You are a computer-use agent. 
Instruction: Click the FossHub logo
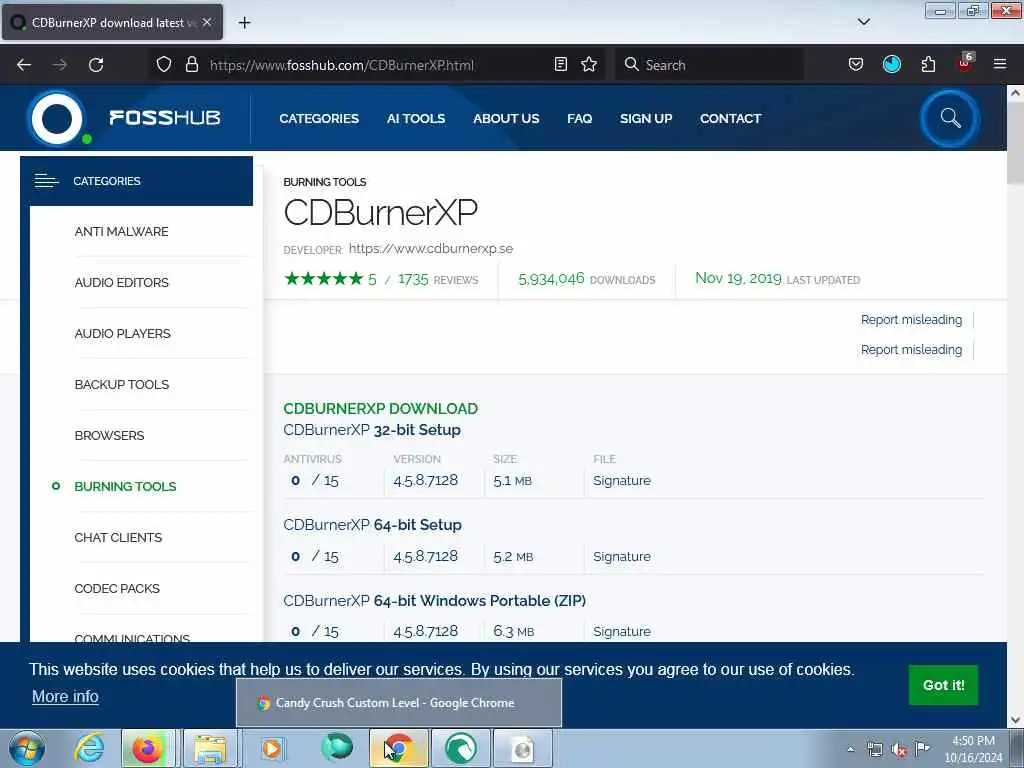click(125, 118)
